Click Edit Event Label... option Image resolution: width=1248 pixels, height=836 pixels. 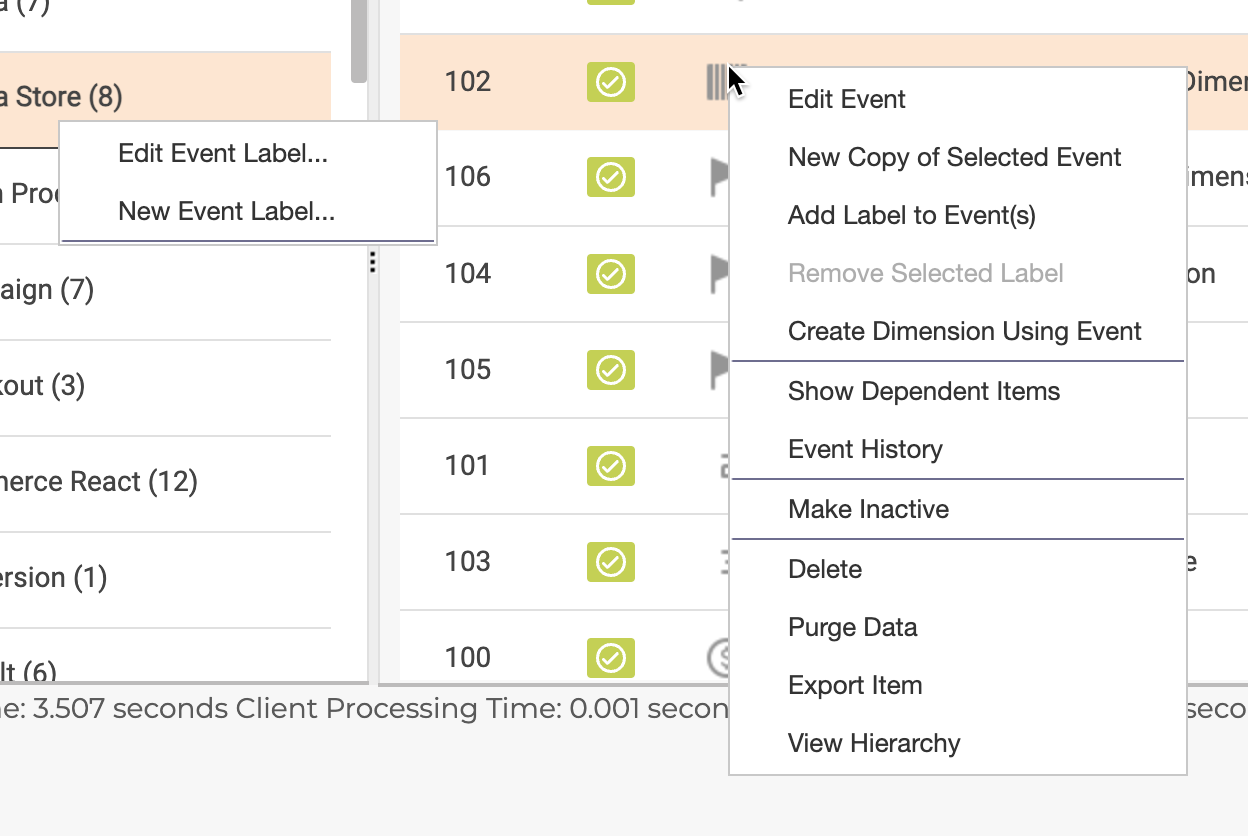coord(223,153)
